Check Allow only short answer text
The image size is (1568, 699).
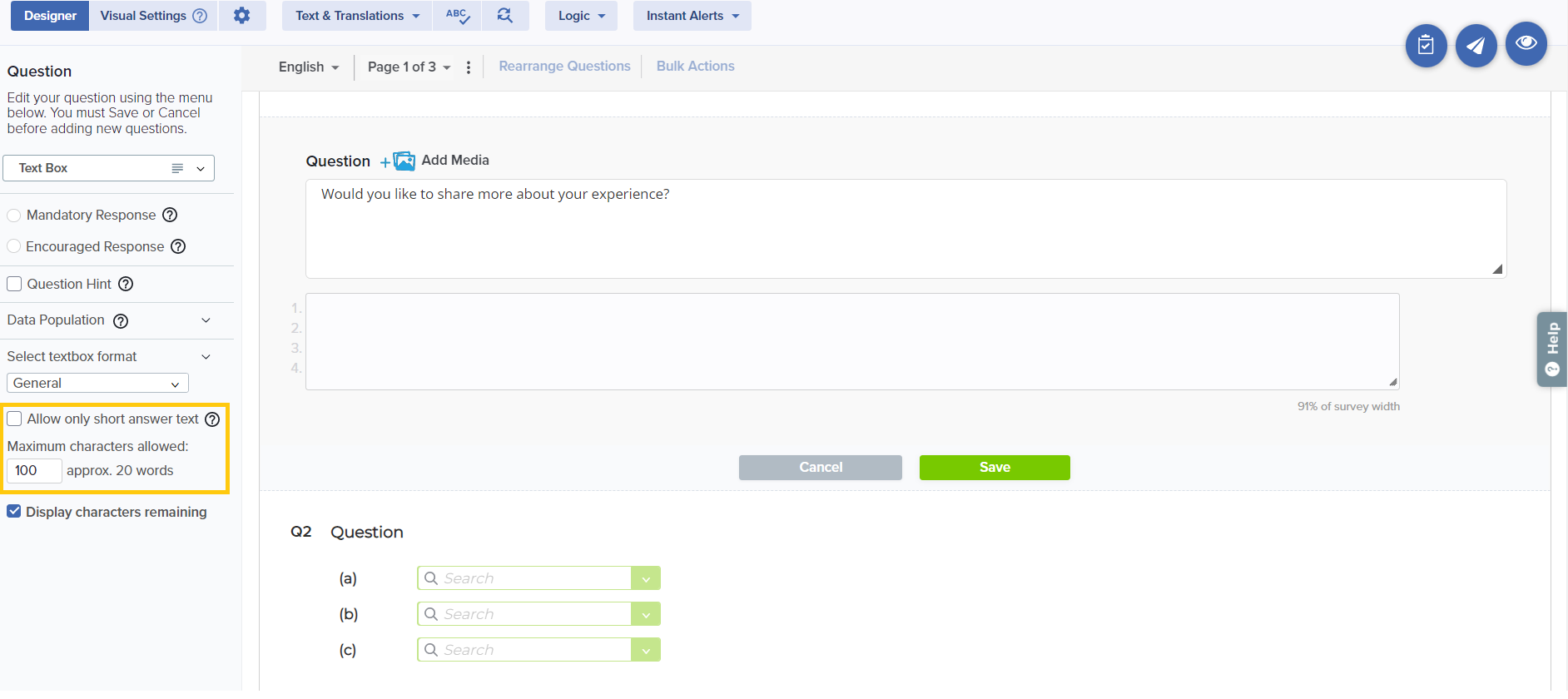pos(14,419)
